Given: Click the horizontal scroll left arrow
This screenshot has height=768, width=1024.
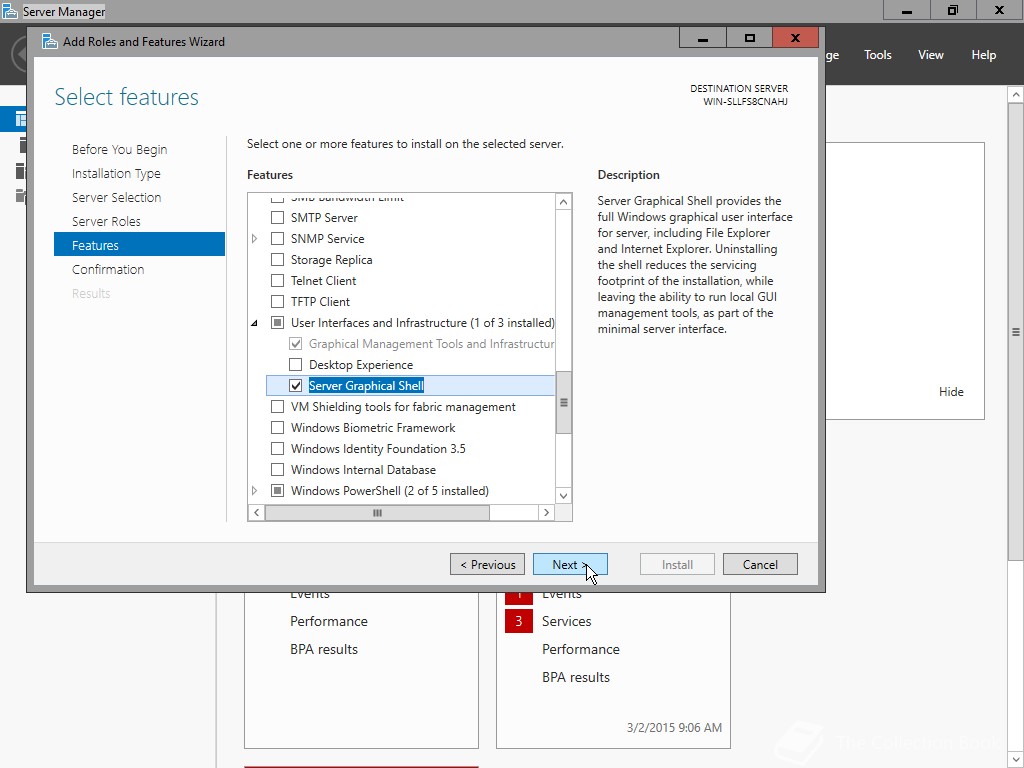Looking at the screenshot, I should click(x=257, y=513).
